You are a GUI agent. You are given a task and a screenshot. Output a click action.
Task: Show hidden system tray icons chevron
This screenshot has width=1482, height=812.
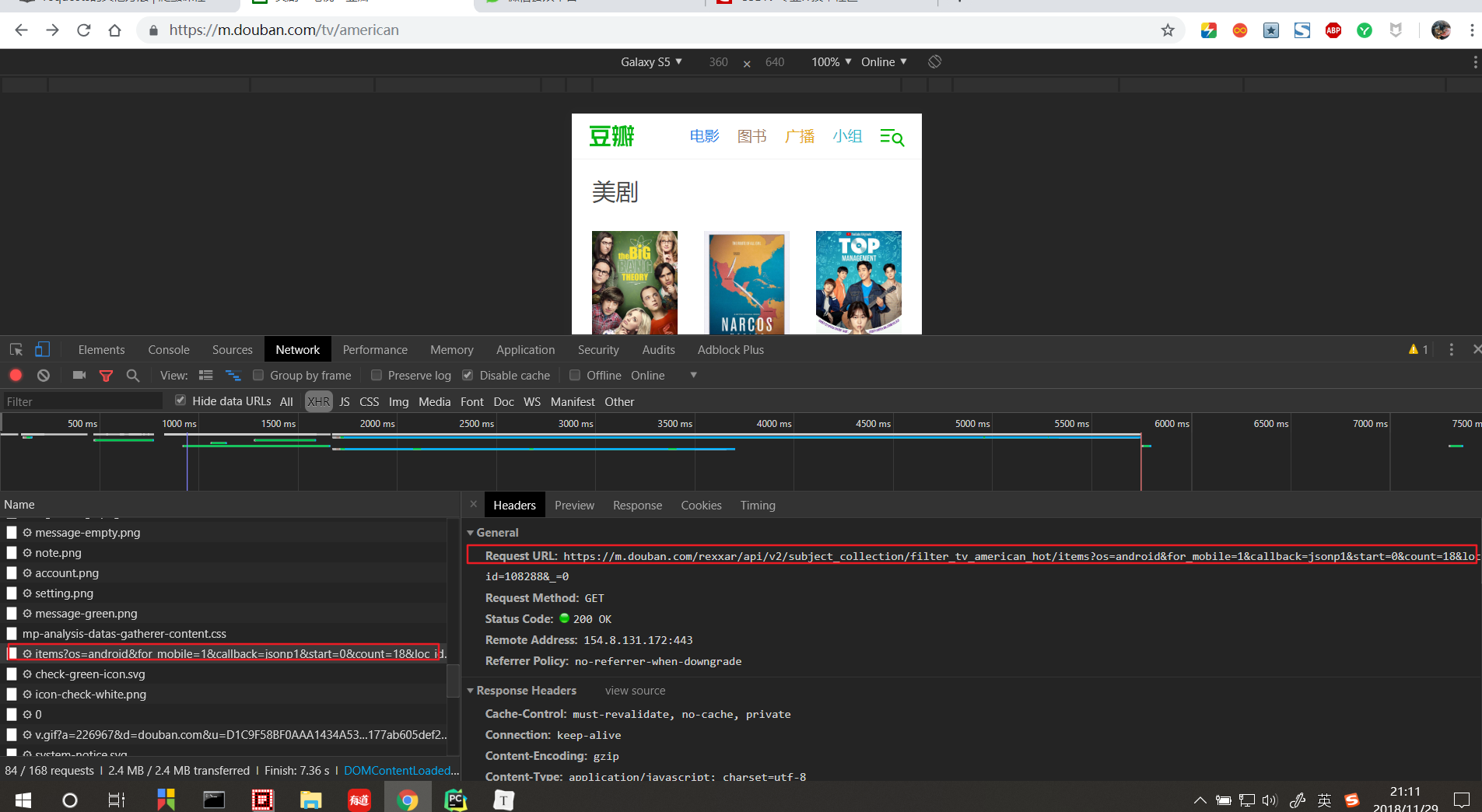1200,800
